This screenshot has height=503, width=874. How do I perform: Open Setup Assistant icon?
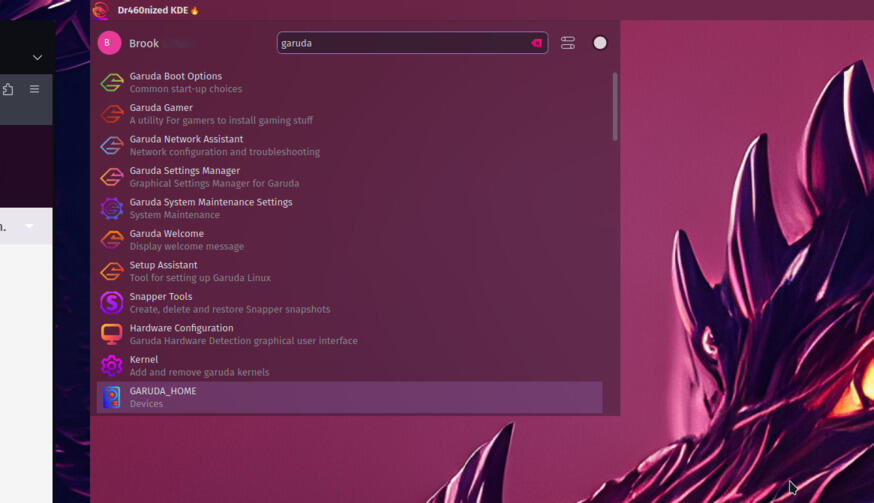[111, 272]
